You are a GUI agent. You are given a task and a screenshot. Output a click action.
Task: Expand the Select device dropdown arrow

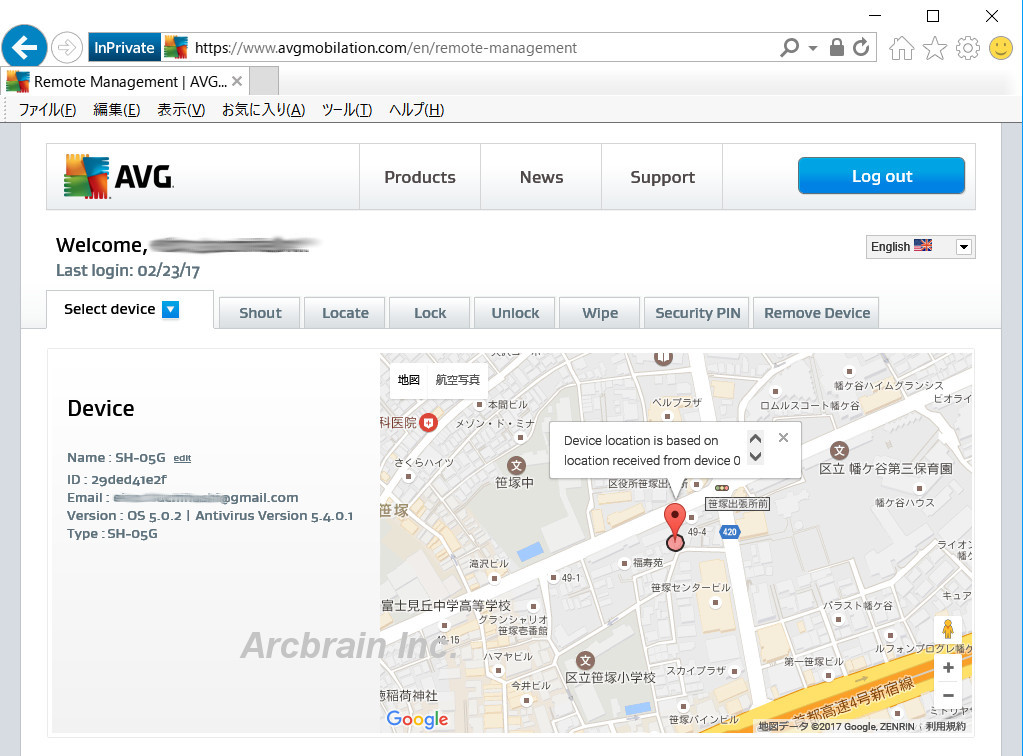170,309
